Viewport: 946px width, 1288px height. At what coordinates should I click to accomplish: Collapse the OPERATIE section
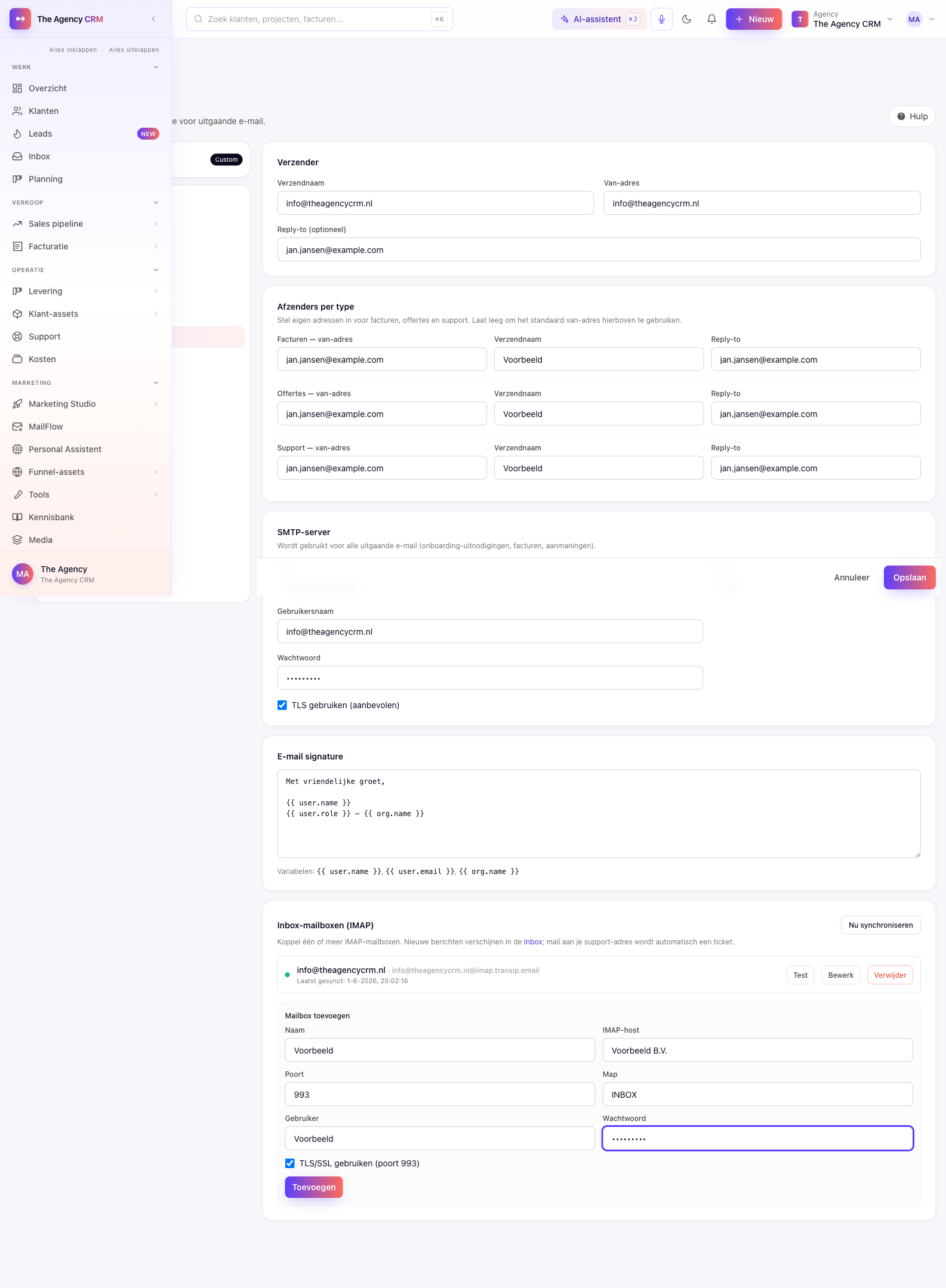[156, 270]
